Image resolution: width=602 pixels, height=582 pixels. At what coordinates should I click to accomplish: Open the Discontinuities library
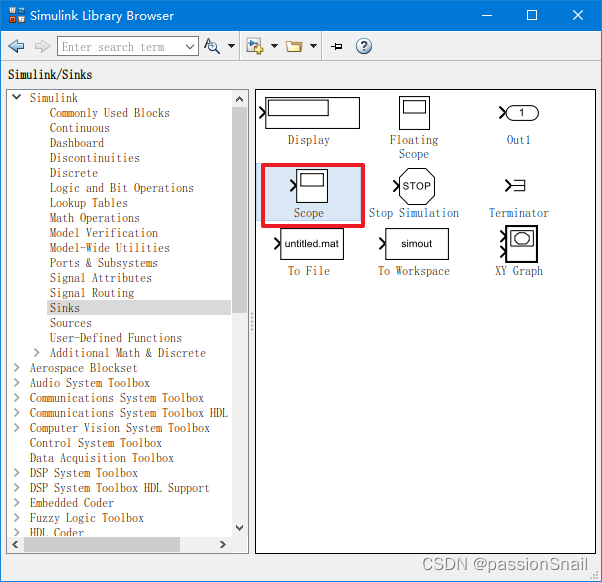coord(94,158)
